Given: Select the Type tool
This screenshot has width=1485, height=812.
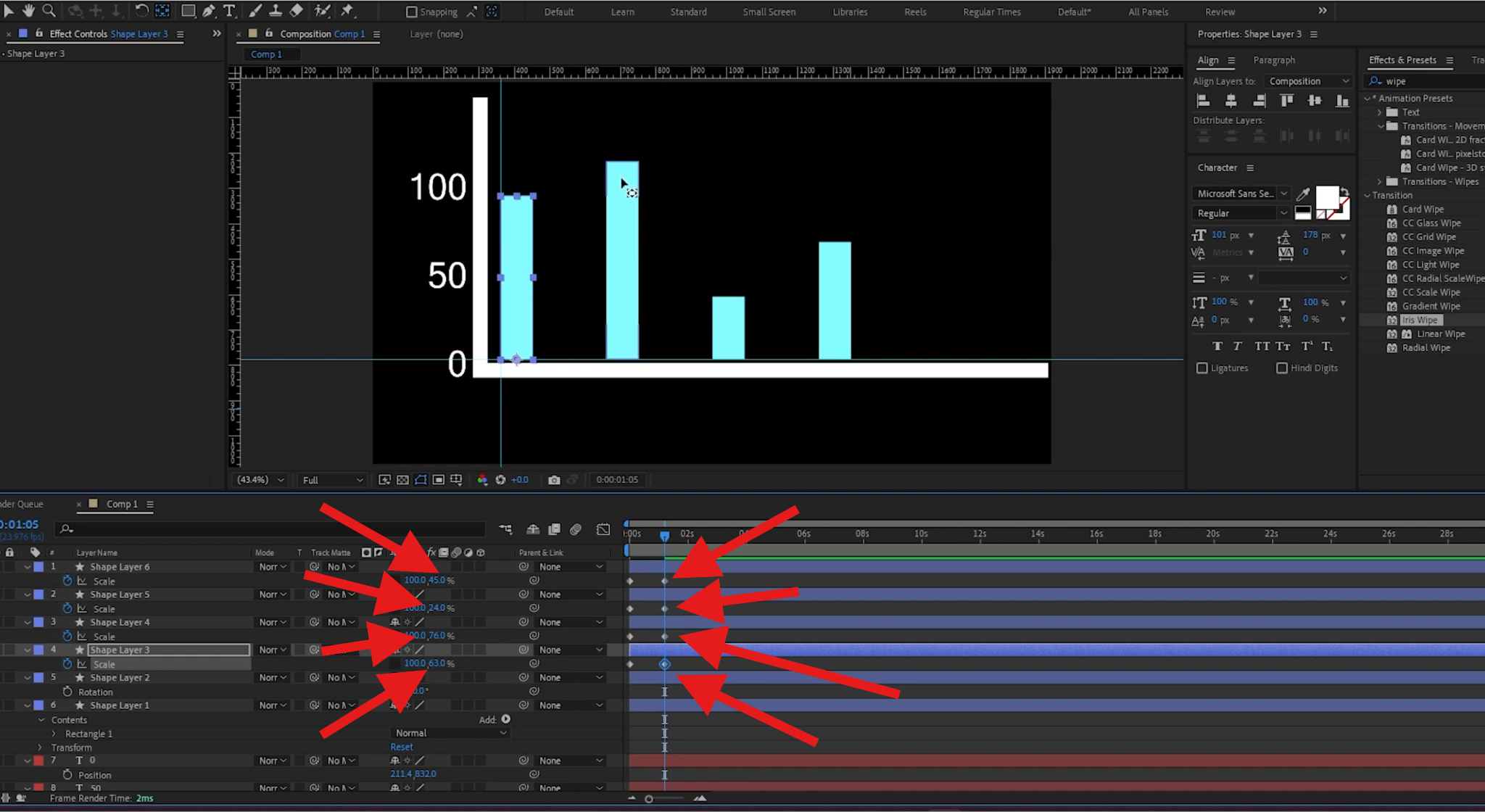Looking at the screenshot, I should 230,11.
